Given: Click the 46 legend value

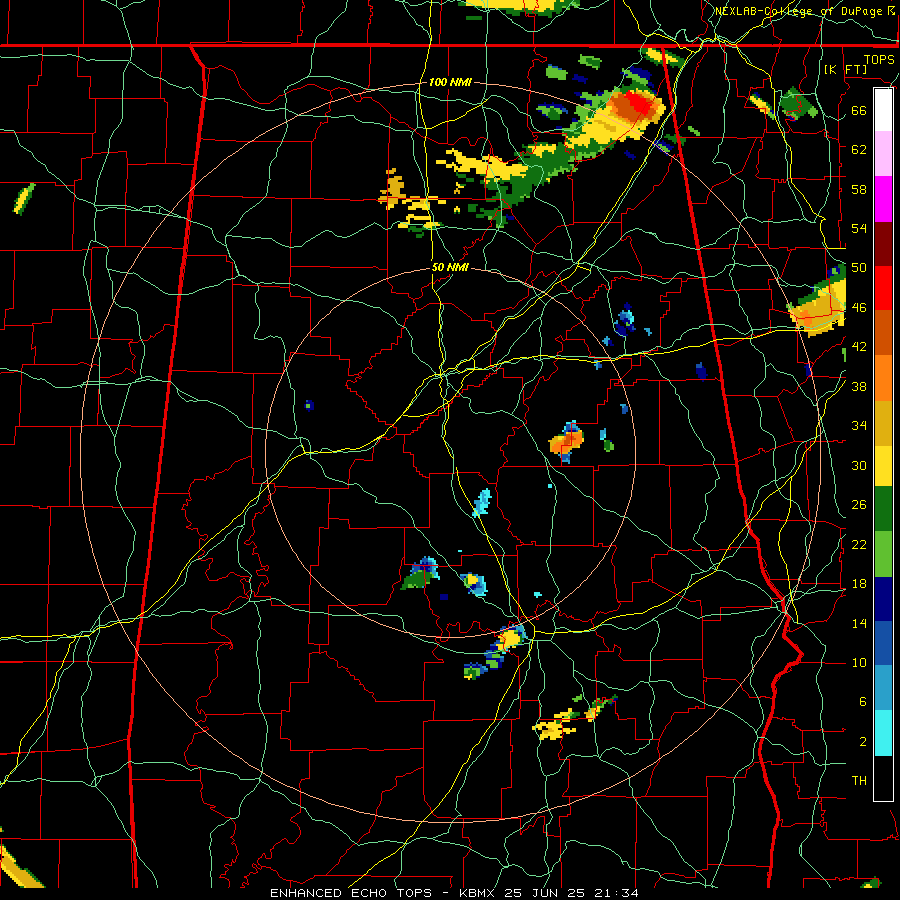Looking at the screenshot, I should (859, 308).
